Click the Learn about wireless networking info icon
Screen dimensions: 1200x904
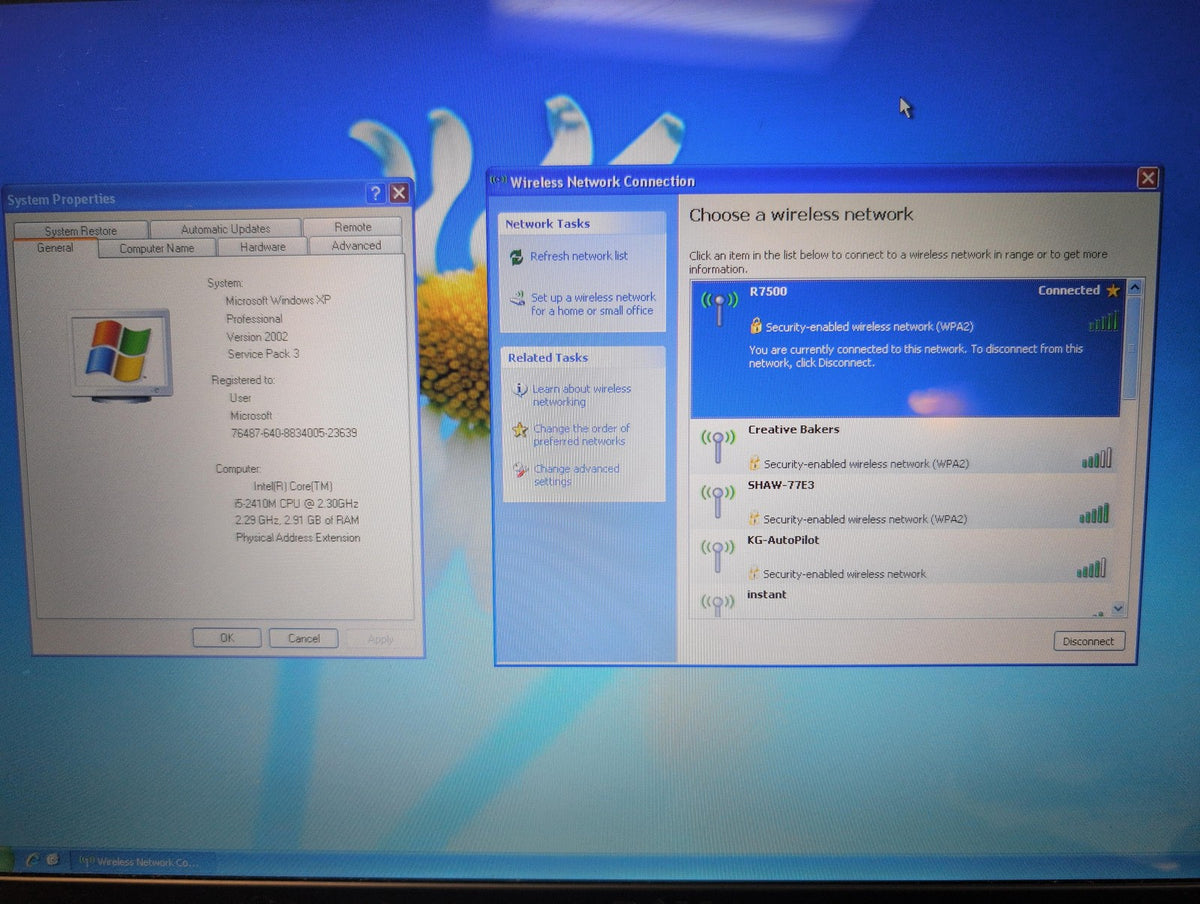click(519, 390)
